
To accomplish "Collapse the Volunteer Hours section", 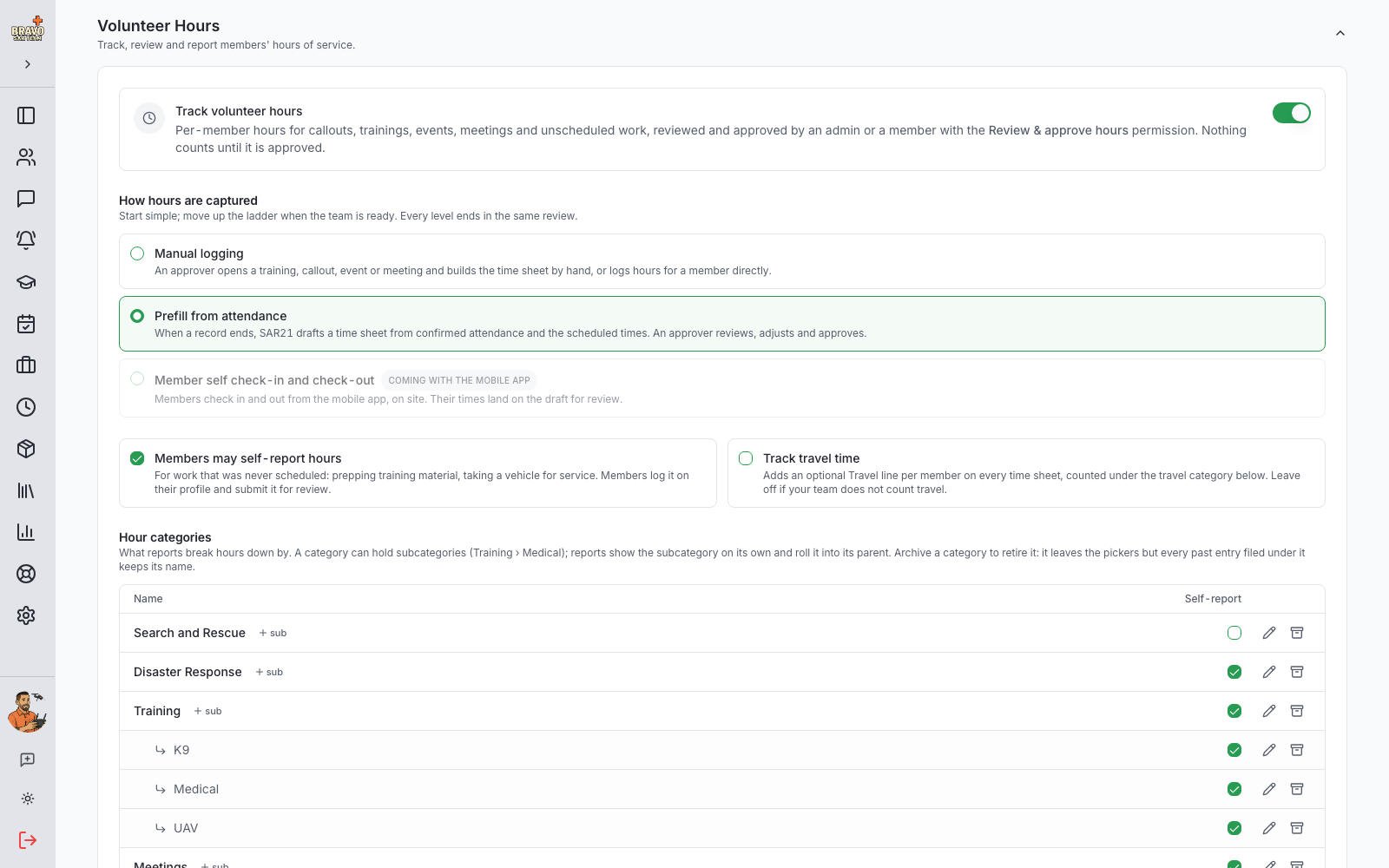I will 1340,33.
